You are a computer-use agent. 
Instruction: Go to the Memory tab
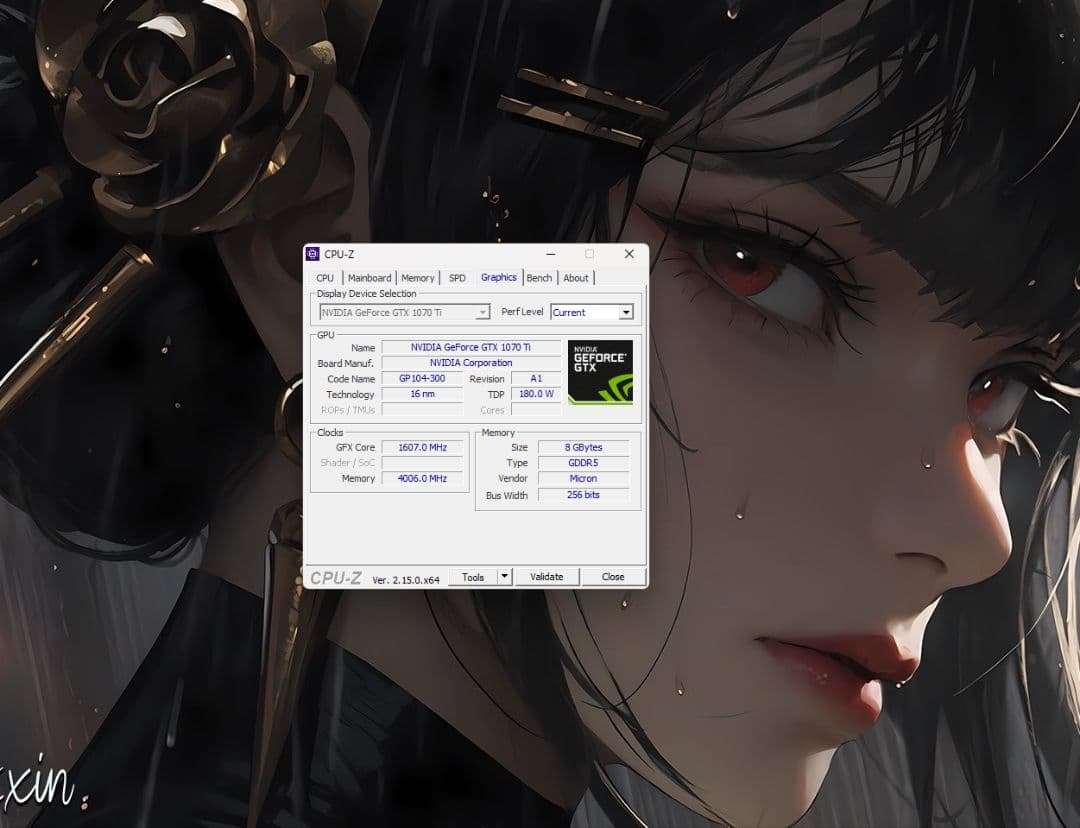[417, 278]
